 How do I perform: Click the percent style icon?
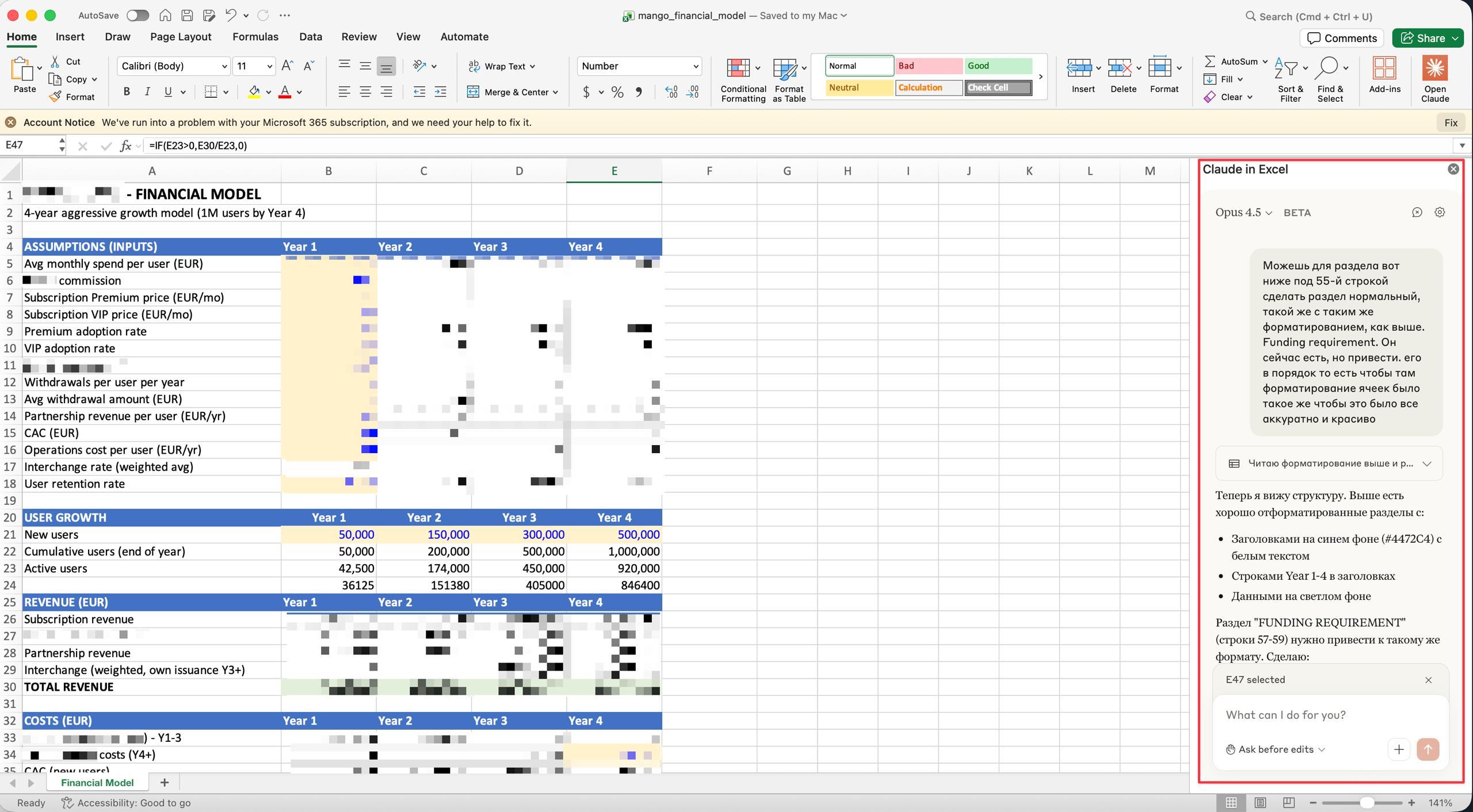617,92
